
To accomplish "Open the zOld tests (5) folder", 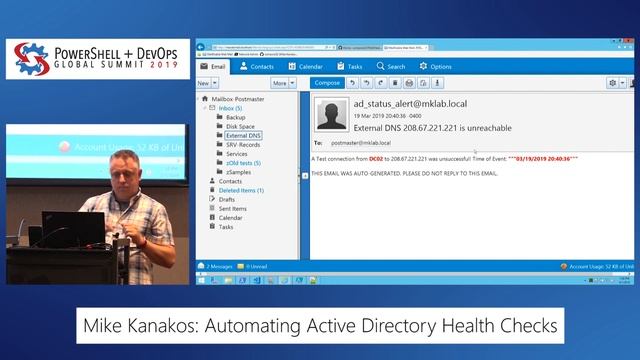I will [243, 163].
